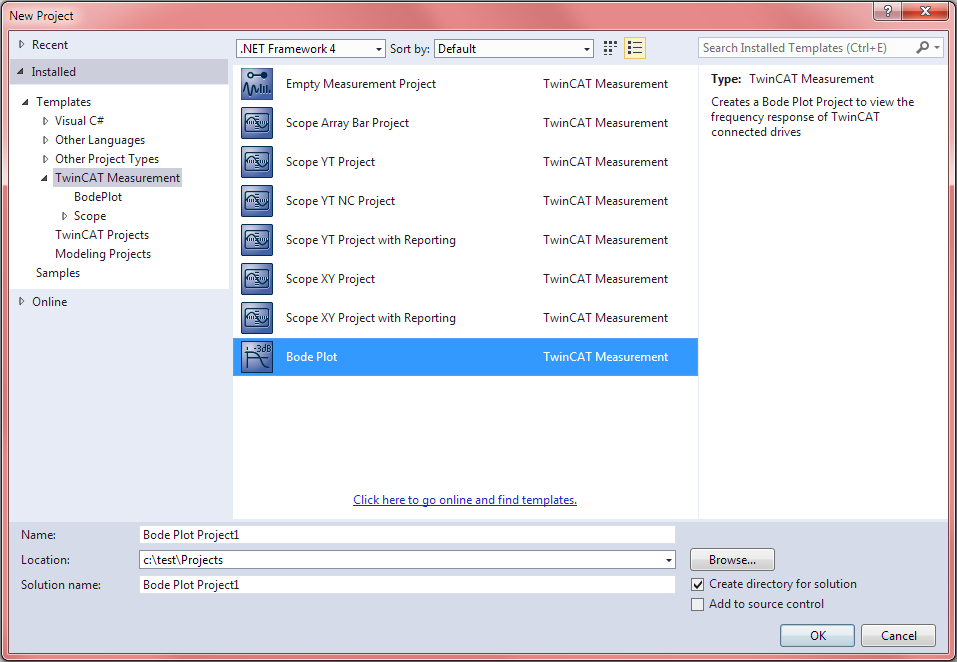
Task: Choose the Scope YT Project icon
Action: point(257,162)
